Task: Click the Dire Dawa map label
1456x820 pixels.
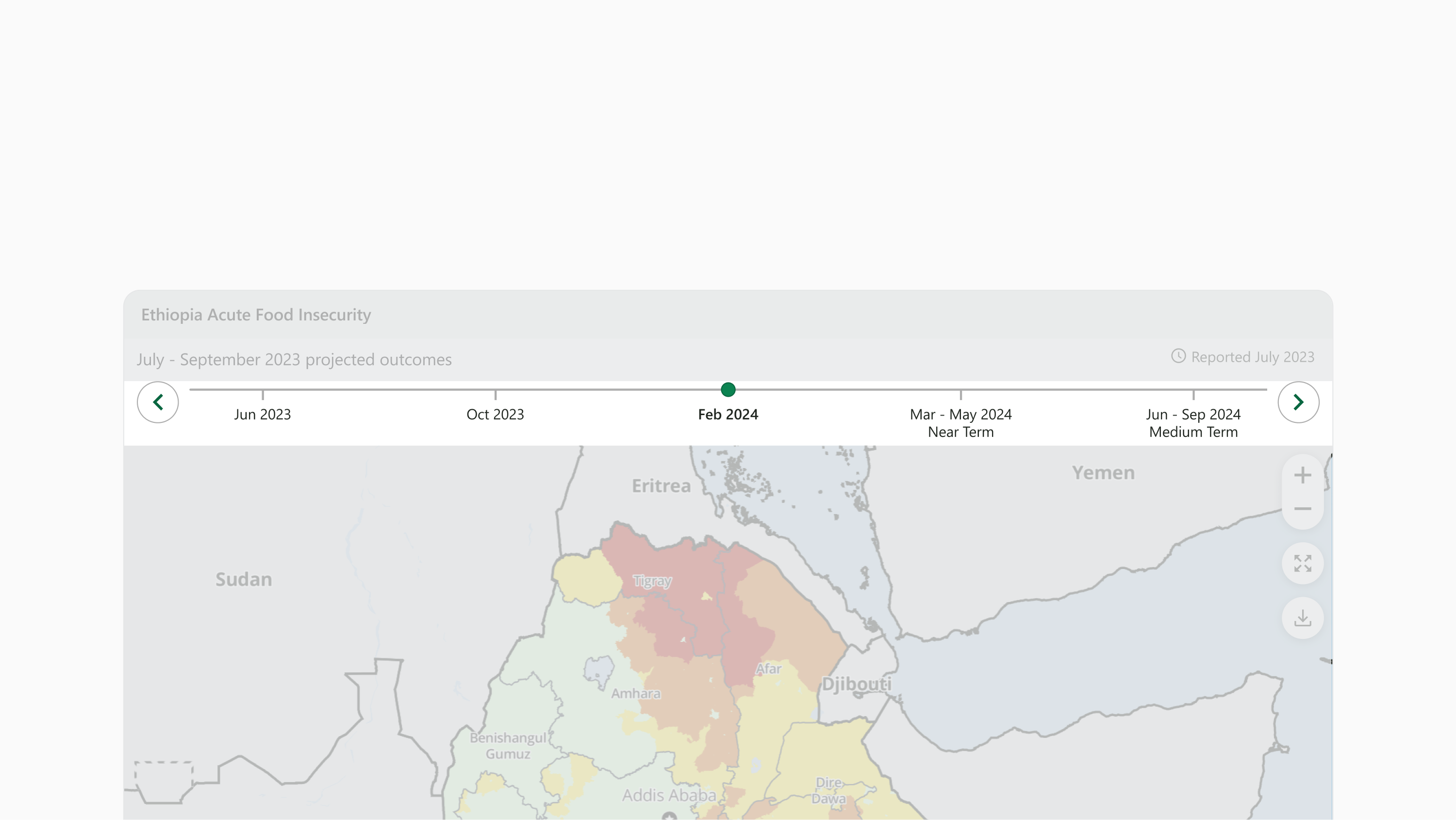Action: tap(828, 790)
